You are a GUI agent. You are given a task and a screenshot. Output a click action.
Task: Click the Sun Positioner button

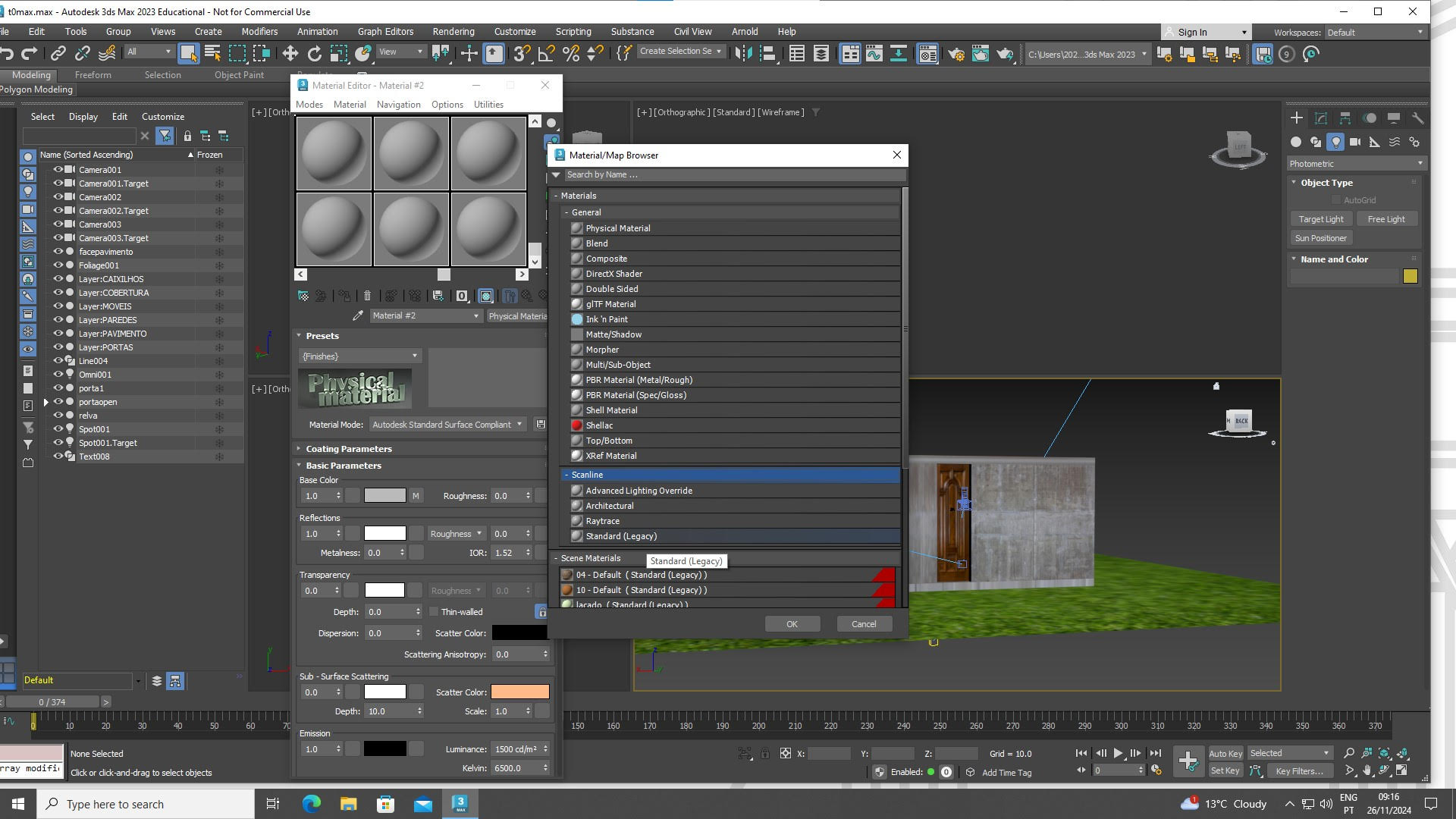point(1321,238)
